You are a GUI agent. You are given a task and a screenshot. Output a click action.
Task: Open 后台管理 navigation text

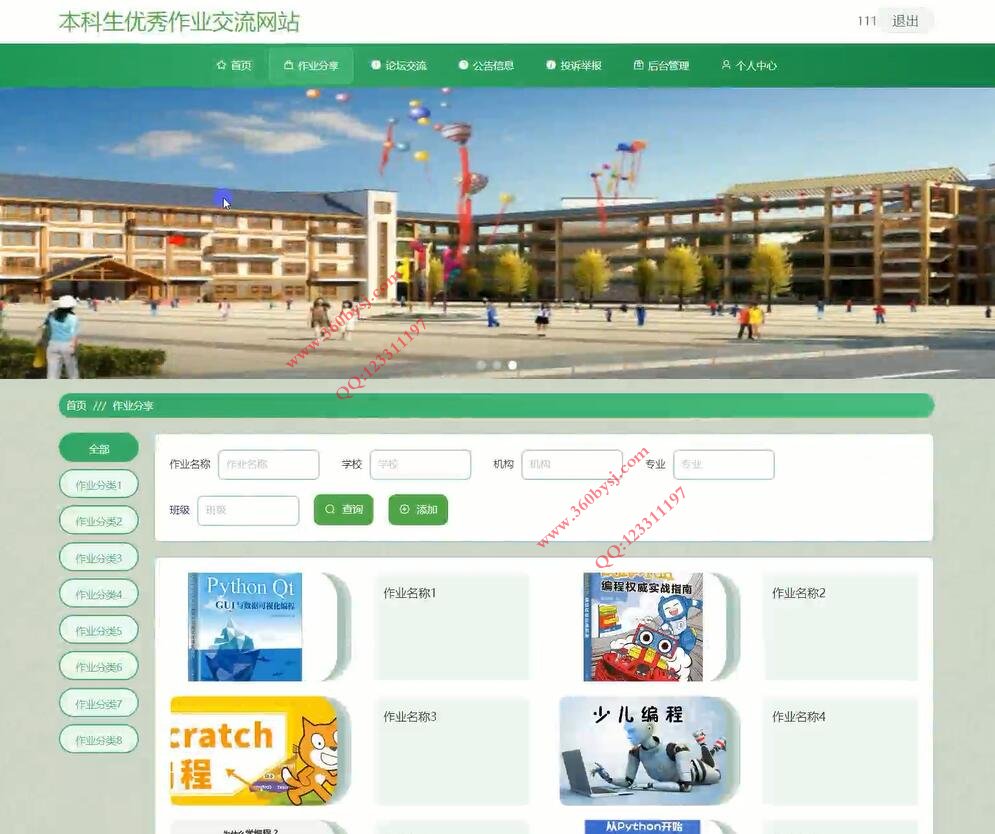coord(668,65)
